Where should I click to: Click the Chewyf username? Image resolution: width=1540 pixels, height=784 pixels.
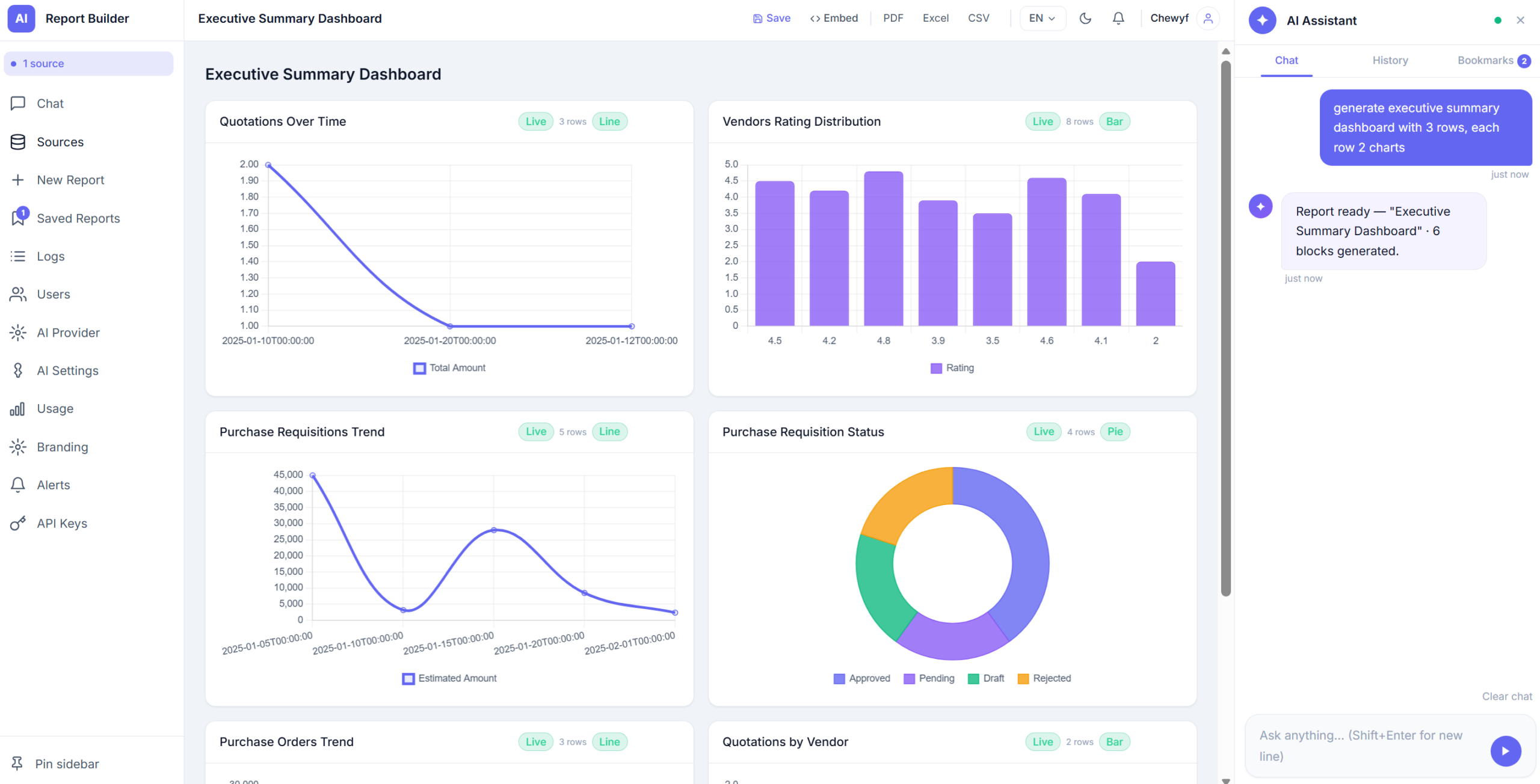[1169, 19]
